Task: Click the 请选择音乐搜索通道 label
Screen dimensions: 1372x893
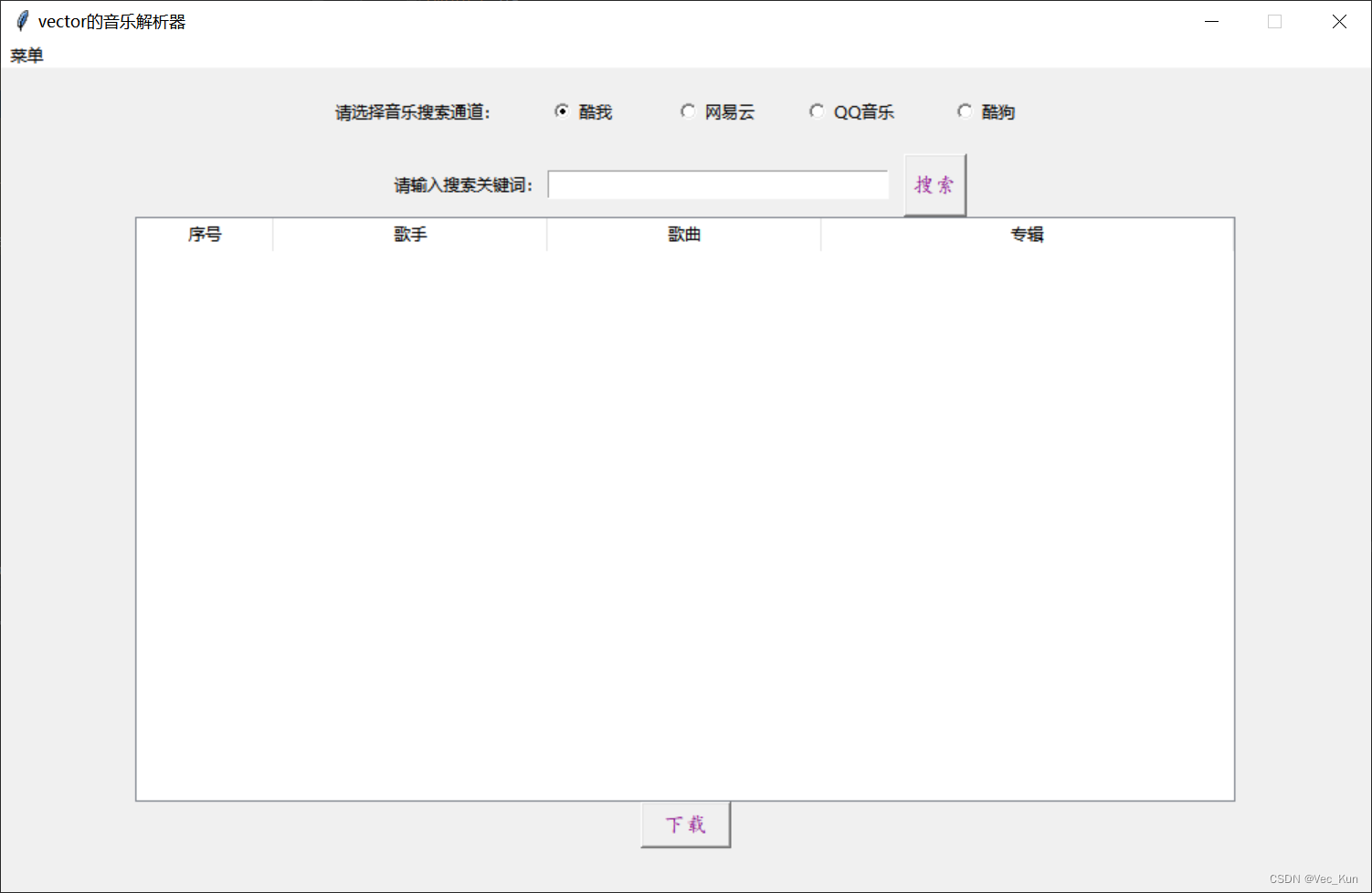Action: 413,112
